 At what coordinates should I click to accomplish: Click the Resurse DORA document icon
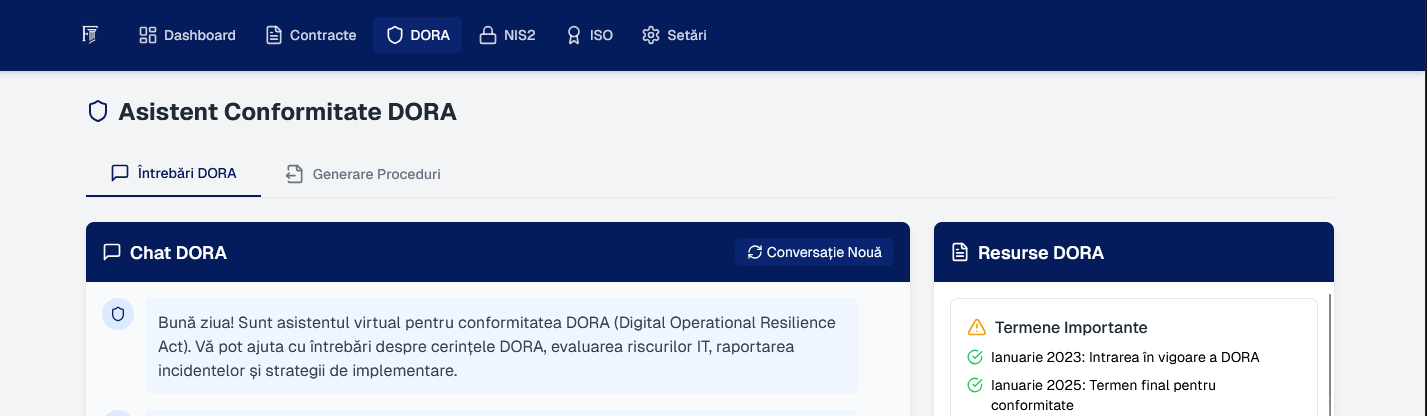coord(960,252)
